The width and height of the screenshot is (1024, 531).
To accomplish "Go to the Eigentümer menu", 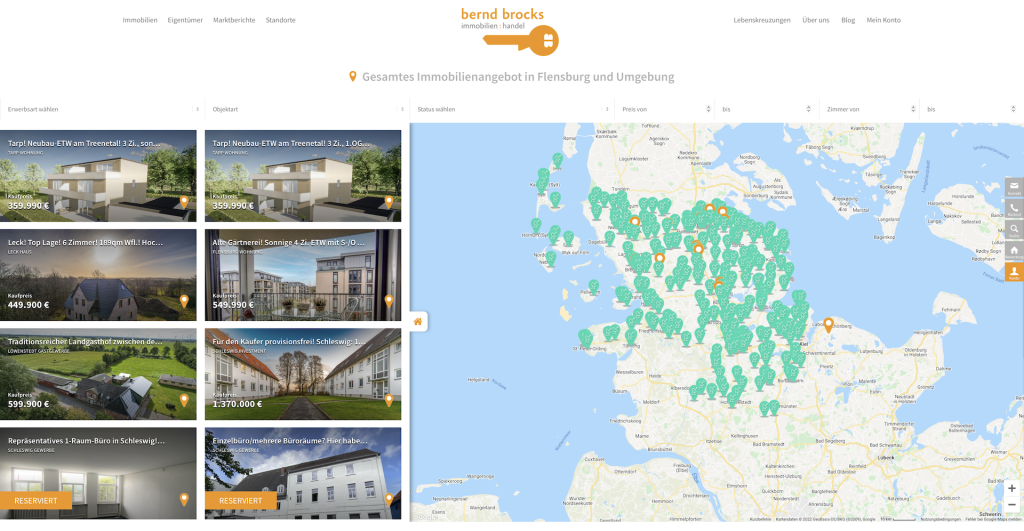I will (185, 20).
